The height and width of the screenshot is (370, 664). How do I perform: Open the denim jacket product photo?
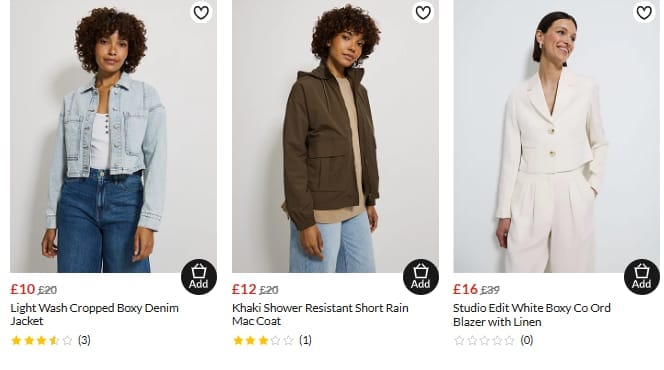[x=113, y=136]
